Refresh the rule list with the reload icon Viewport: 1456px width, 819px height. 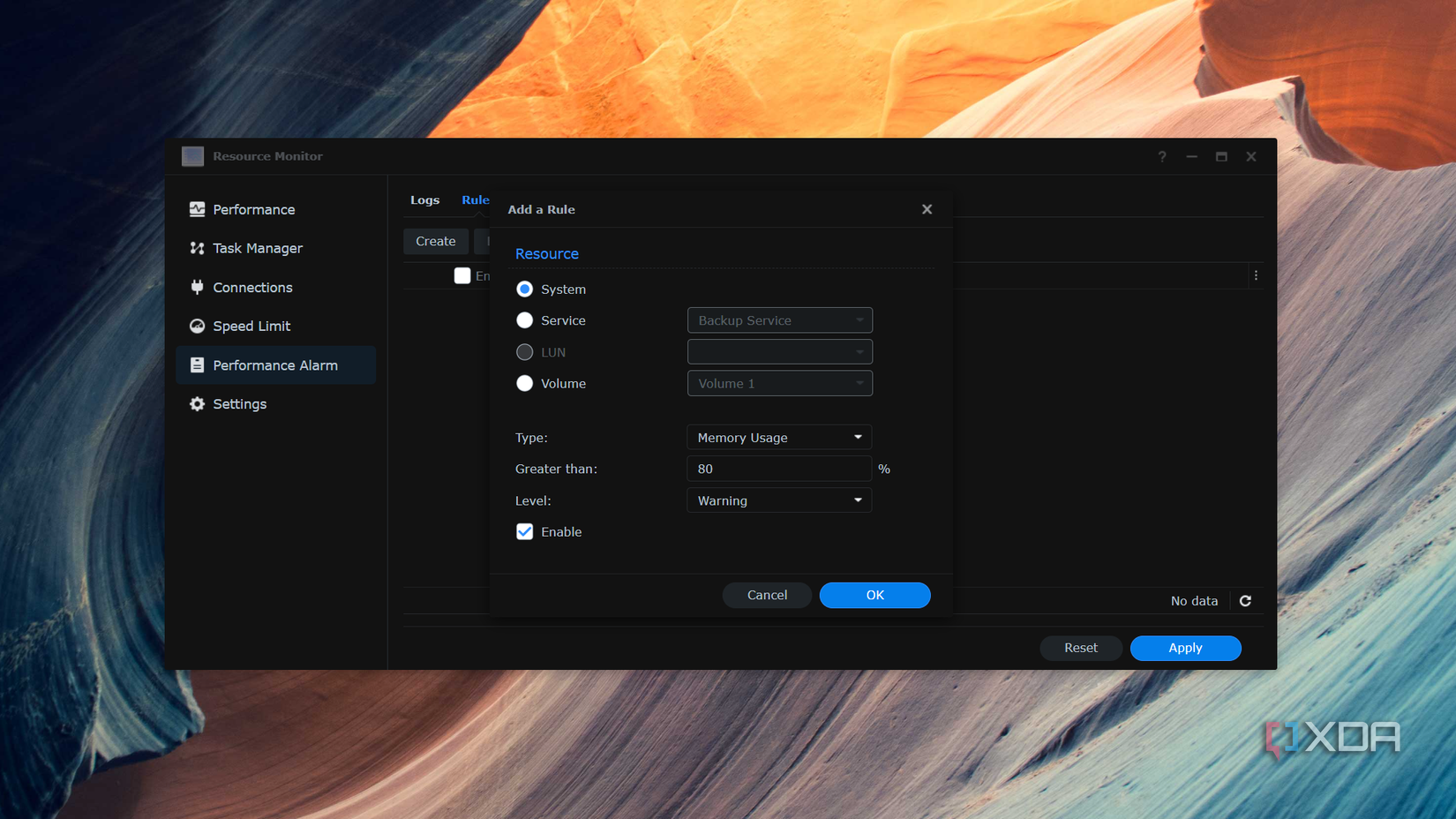1245,601
